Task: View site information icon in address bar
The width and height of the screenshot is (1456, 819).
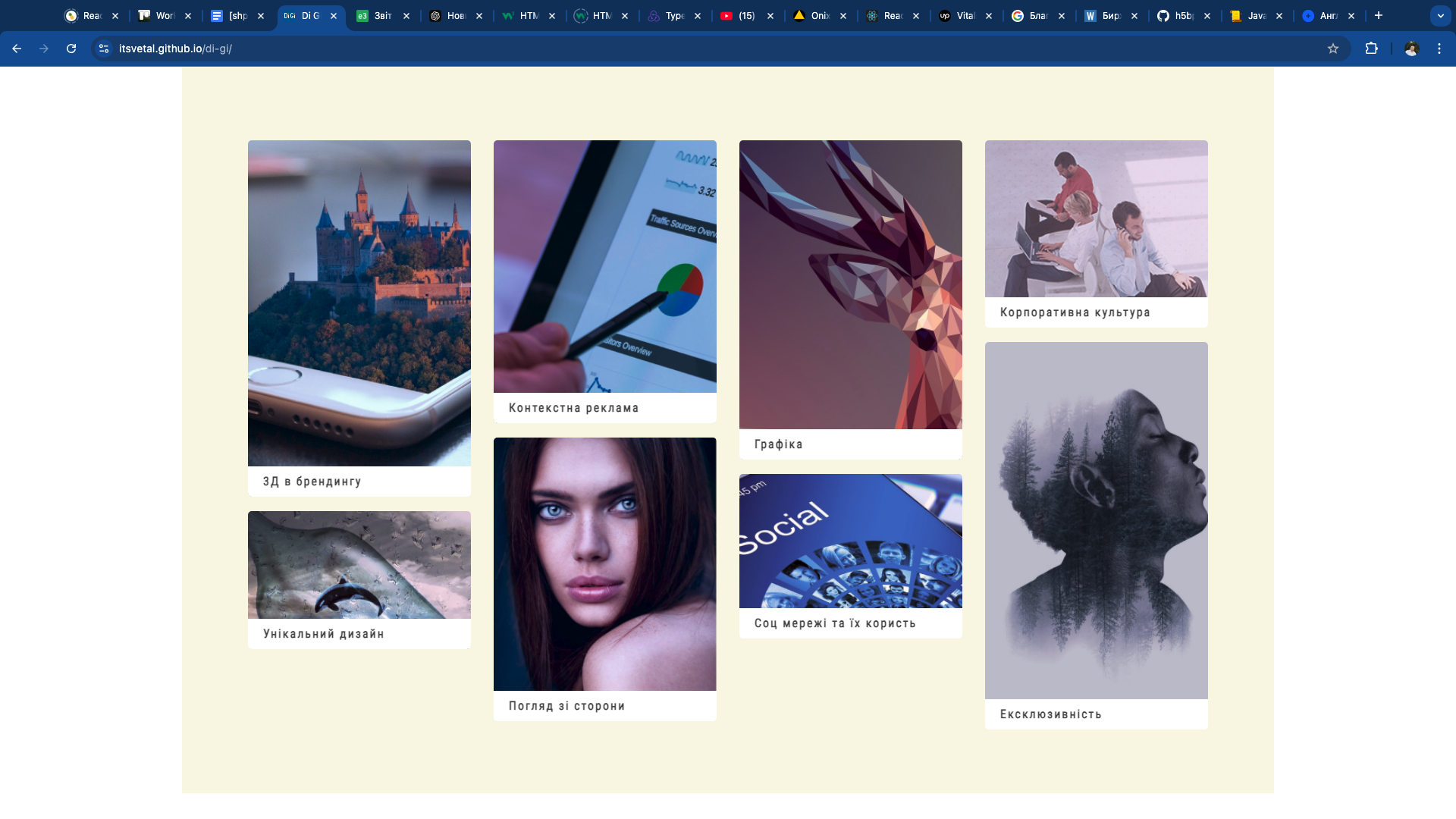Action: tap(104, 49)
